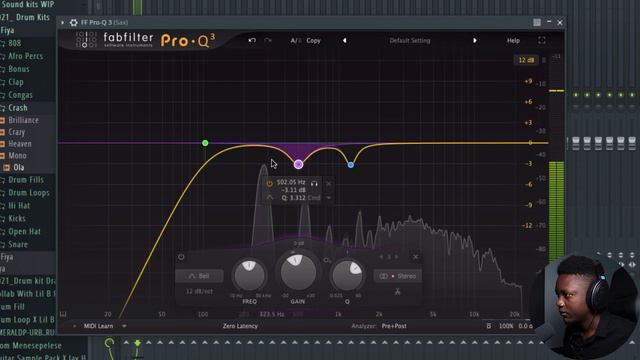The image size is (640, 360).
Task: Open the band shape icon in the tooltip
Action: tap(270, 198)
